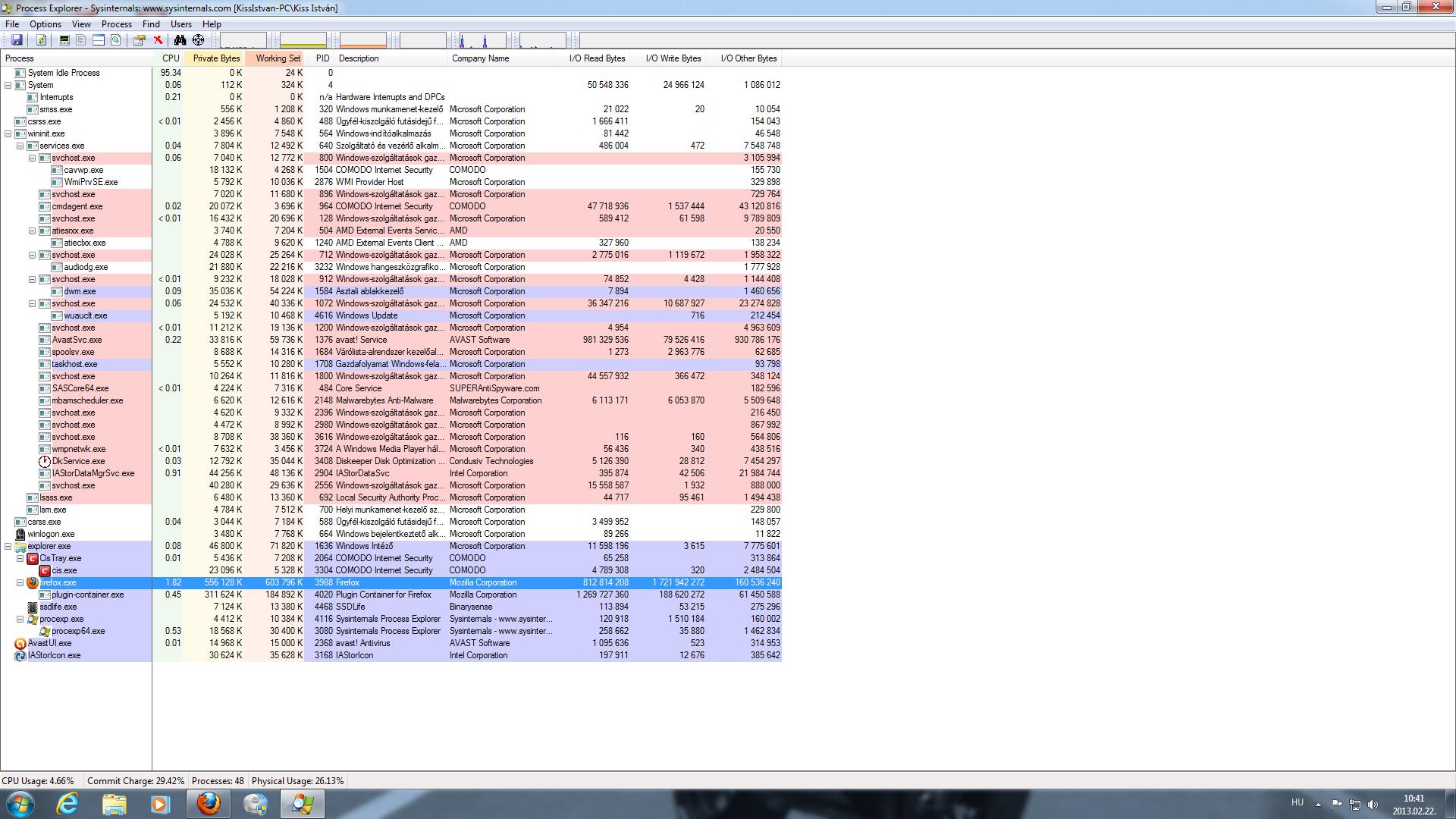
Task: Collapse the explorer.exe tree node
Action: coord(8,546)
